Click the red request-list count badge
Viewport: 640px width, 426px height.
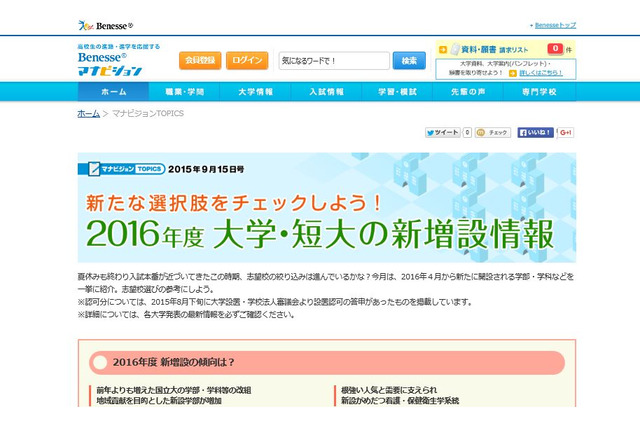555,49
